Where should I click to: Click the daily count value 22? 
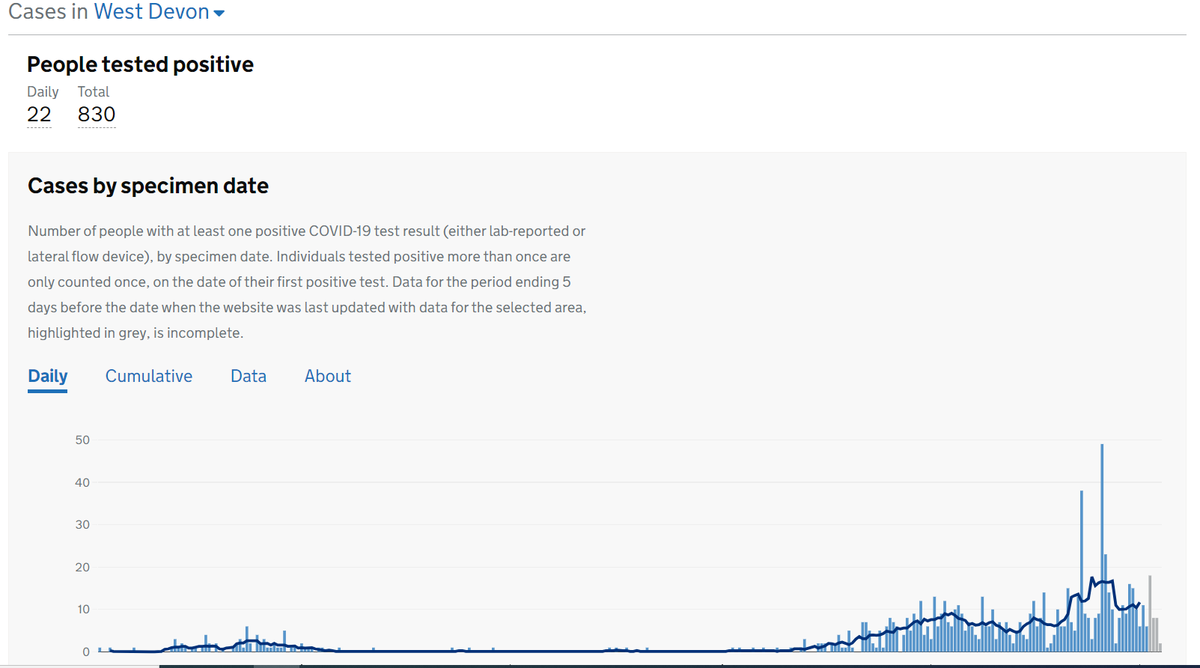[x=39, y=115]
